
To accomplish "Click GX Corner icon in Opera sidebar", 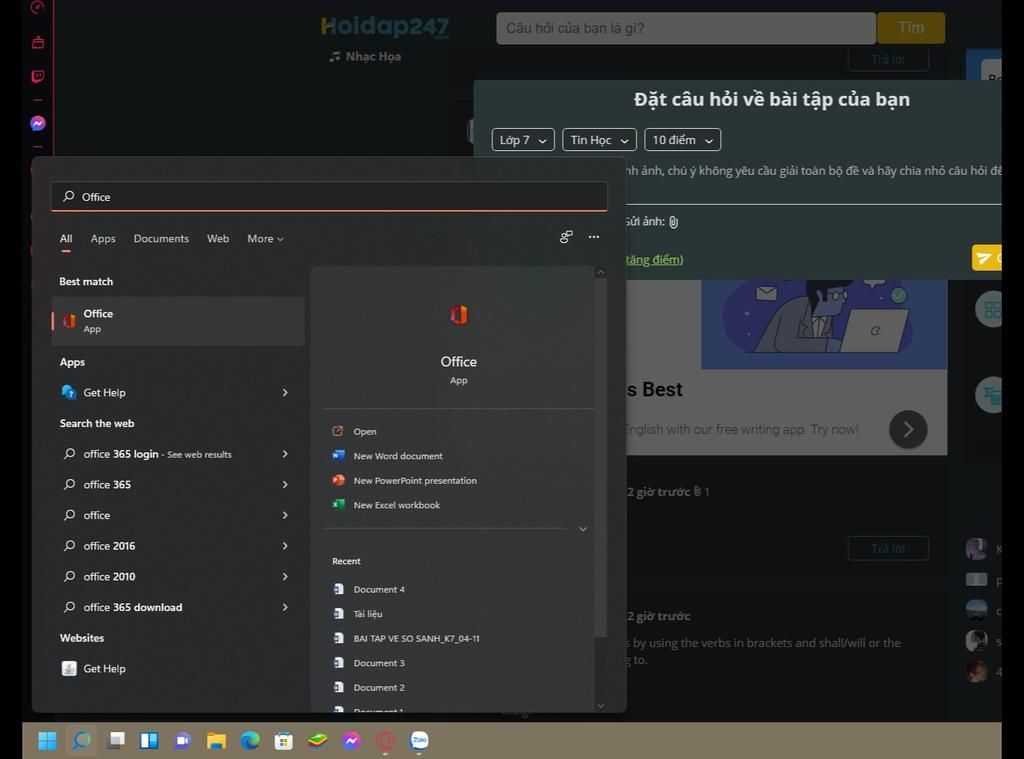I will click(38, 42).
